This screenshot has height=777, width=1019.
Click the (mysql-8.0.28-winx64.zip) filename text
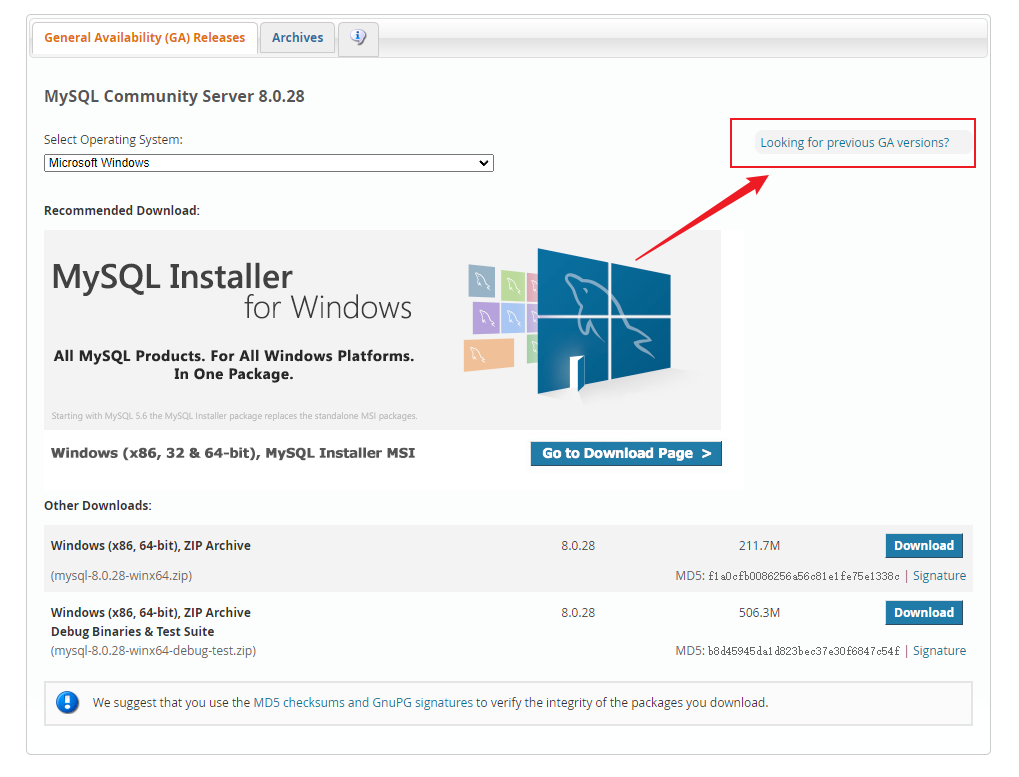[122, 576]
